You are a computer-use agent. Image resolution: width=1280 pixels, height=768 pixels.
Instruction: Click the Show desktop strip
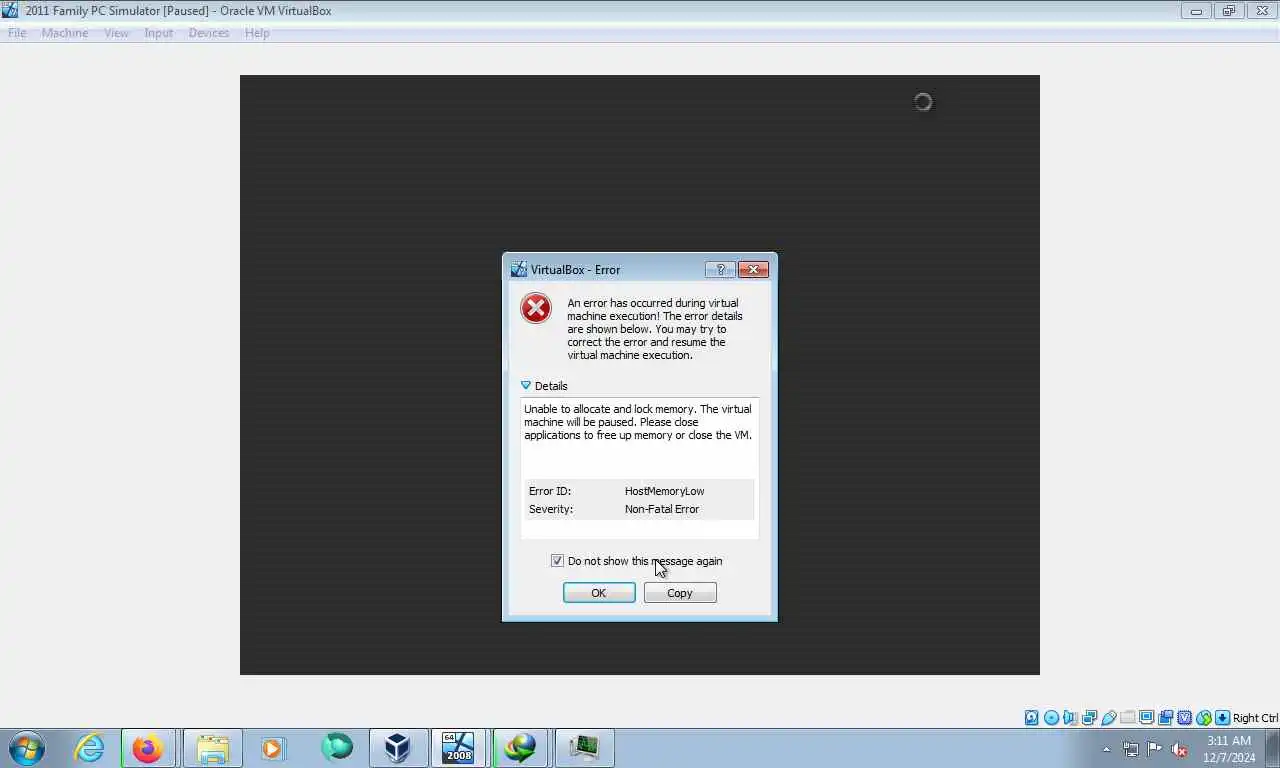coord(1273,748)
